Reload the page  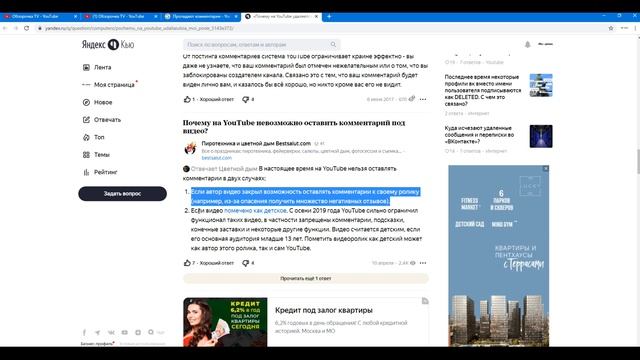point(27,28)
